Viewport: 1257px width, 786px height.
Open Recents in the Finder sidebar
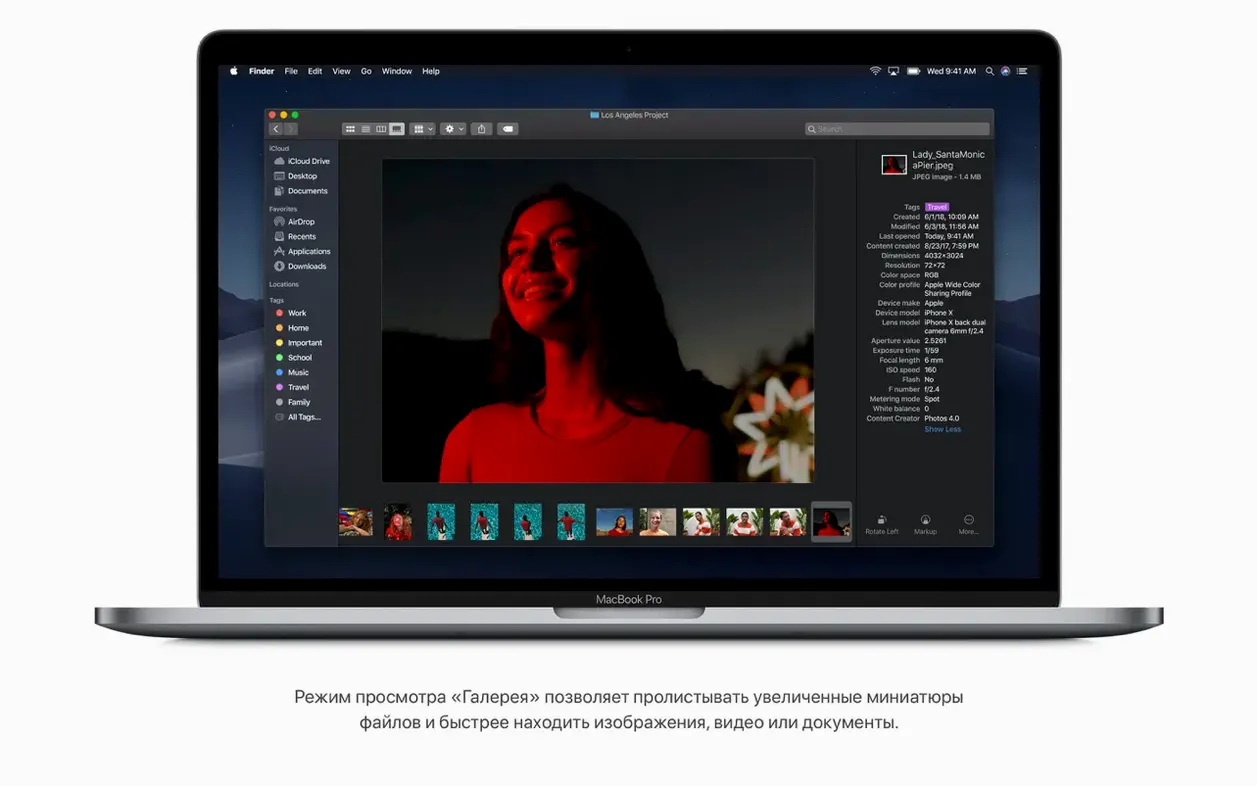(296, 237)
